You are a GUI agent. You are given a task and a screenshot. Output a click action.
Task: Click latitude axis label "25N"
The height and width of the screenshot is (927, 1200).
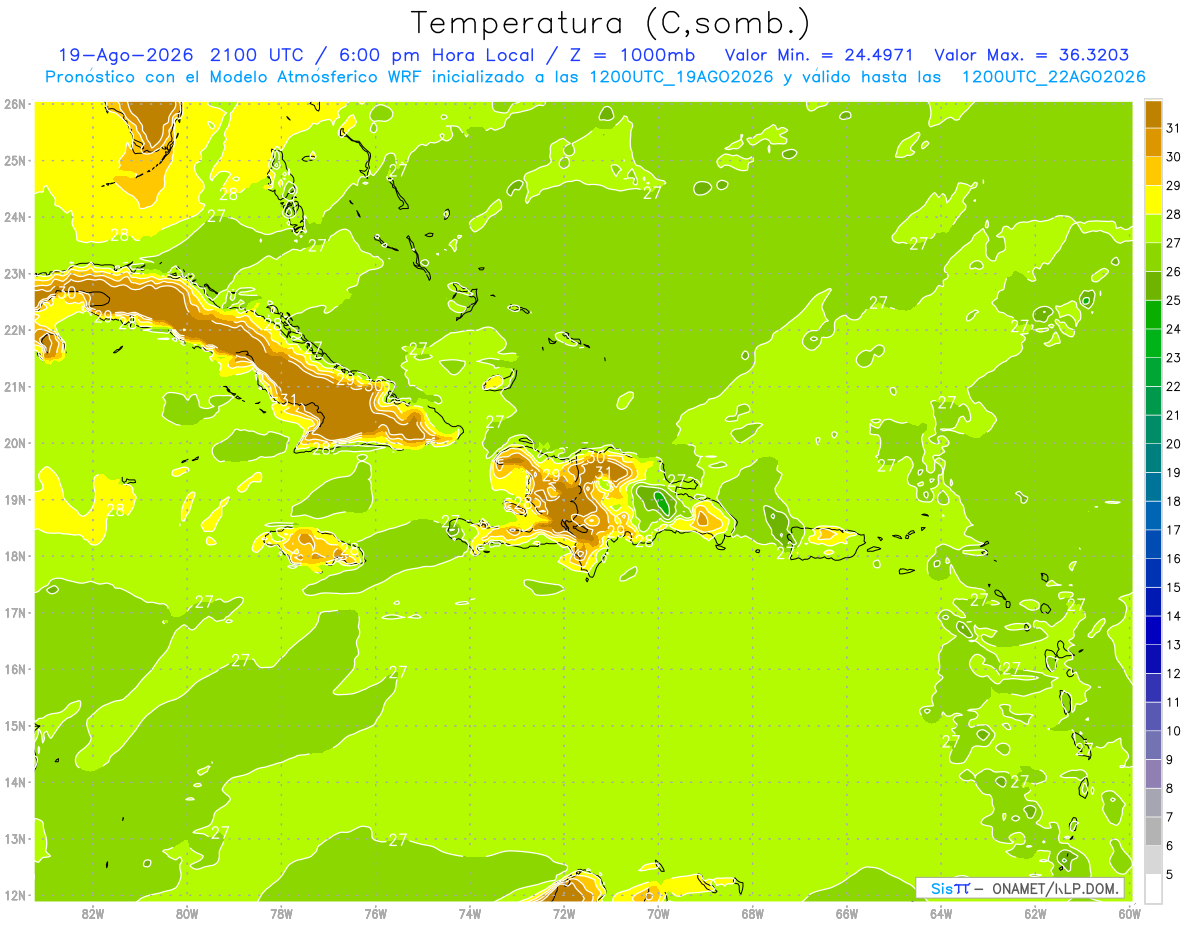pyautogui.click(x=14, y=160)
